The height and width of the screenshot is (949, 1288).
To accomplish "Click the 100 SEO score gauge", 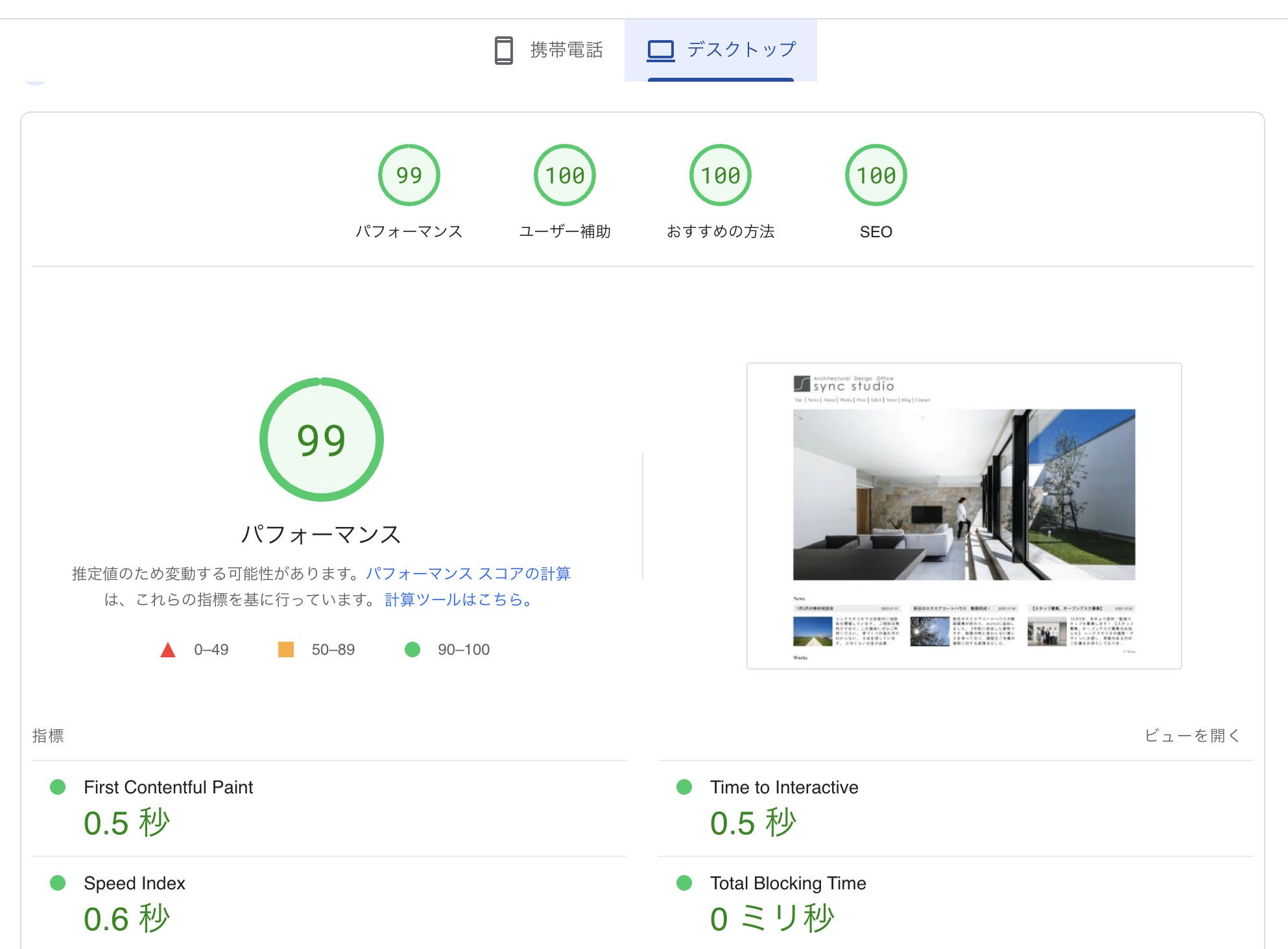I will coord(876,175).
